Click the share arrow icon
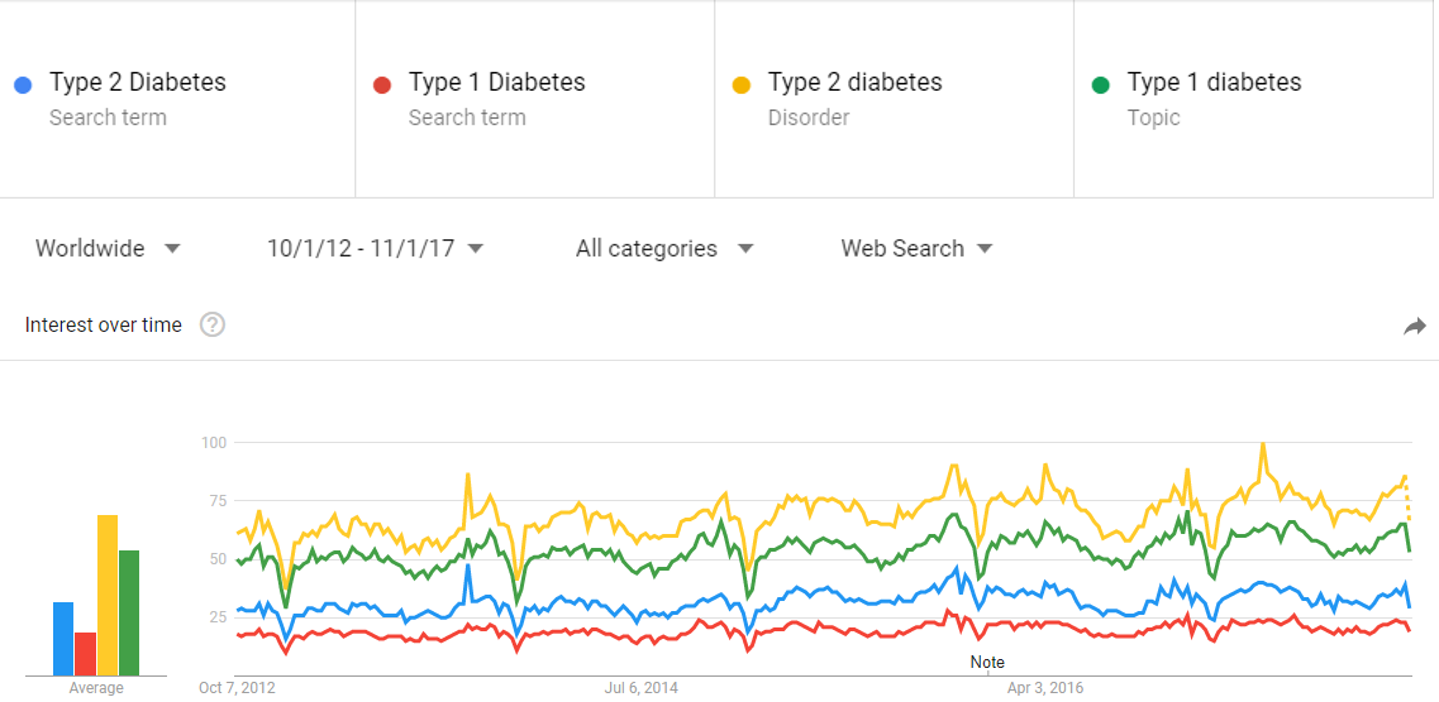Viewport: 1439px width, 702px height. pos(1414,326)
